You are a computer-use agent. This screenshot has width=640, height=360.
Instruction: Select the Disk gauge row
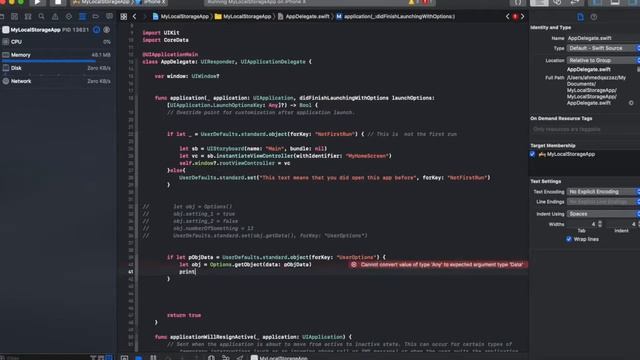click(x=57, y=68)
